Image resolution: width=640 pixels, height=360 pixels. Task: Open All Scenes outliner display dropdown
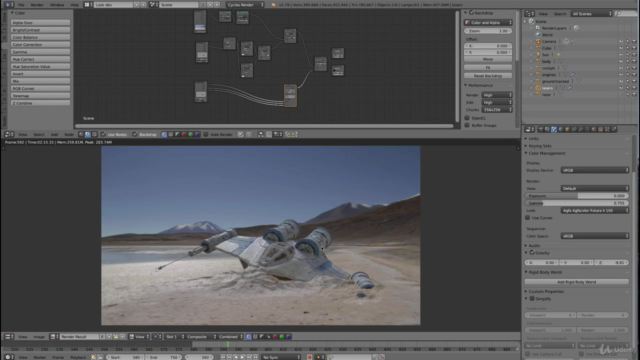click(x=591, y=14)
